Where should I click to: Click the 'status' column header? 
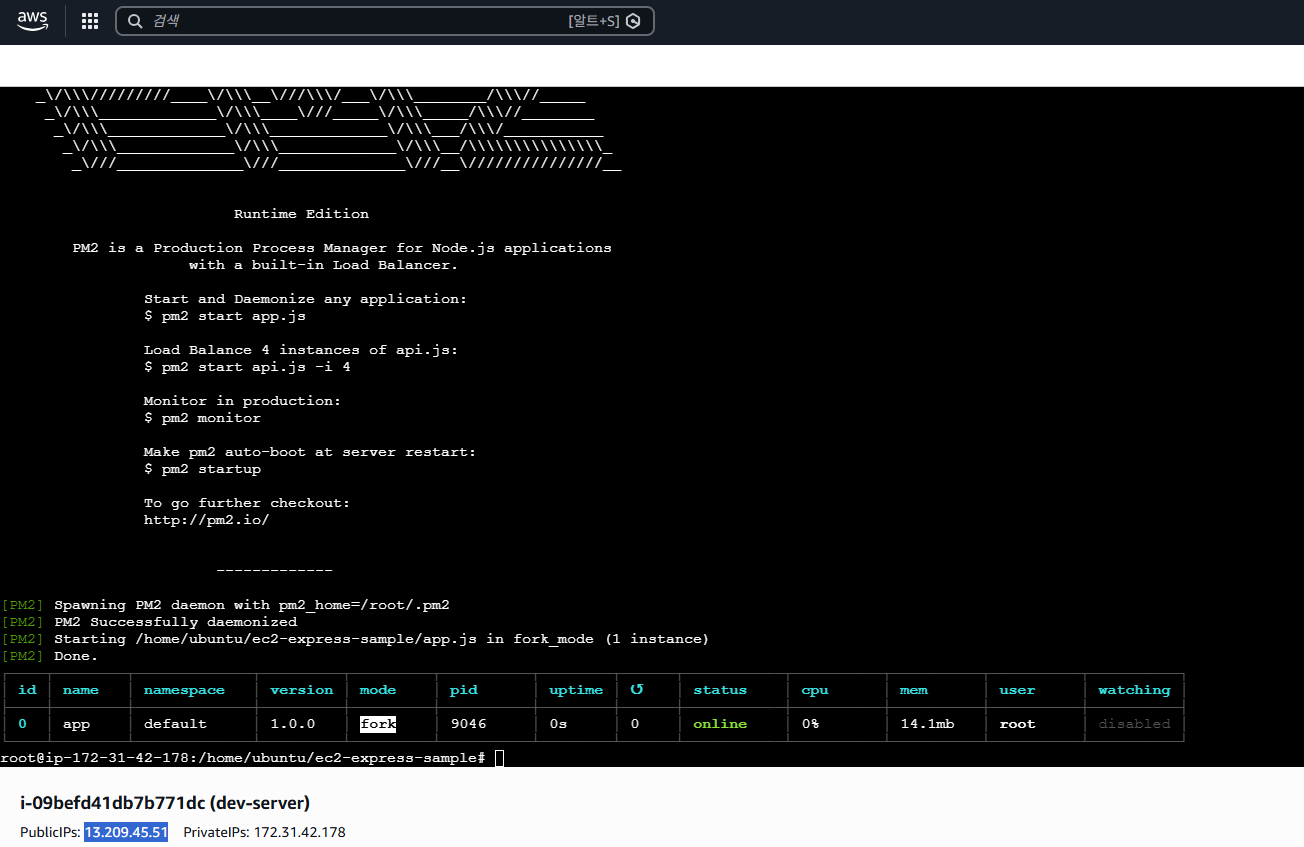click(x=720, y=690)
